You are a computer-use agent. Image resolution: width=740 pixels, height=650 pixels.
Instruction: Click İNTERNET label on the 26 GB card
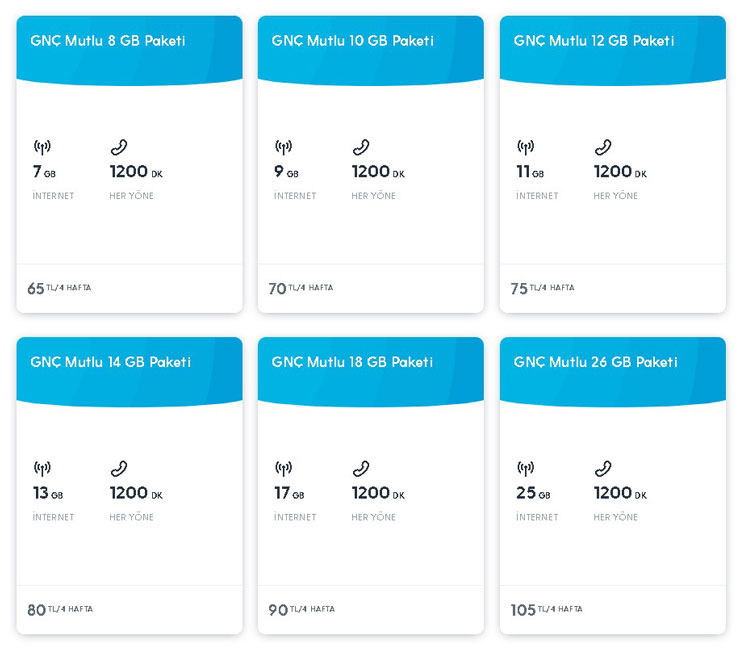pos(538,517)
